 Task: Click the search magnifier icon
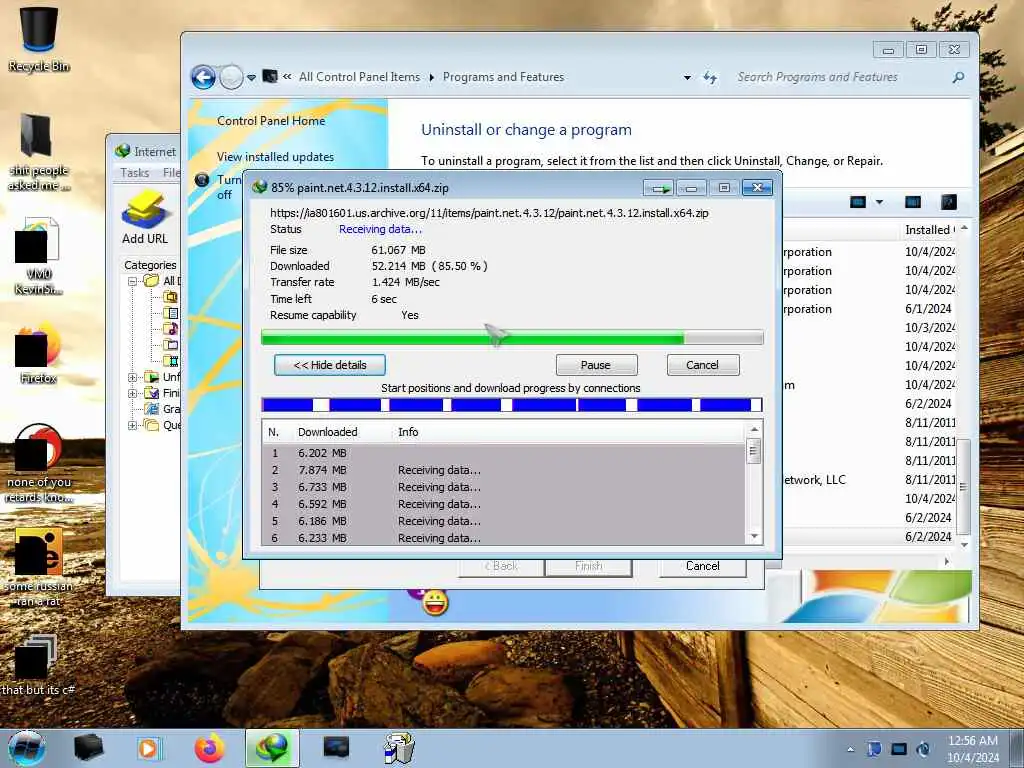coord(958,78)
